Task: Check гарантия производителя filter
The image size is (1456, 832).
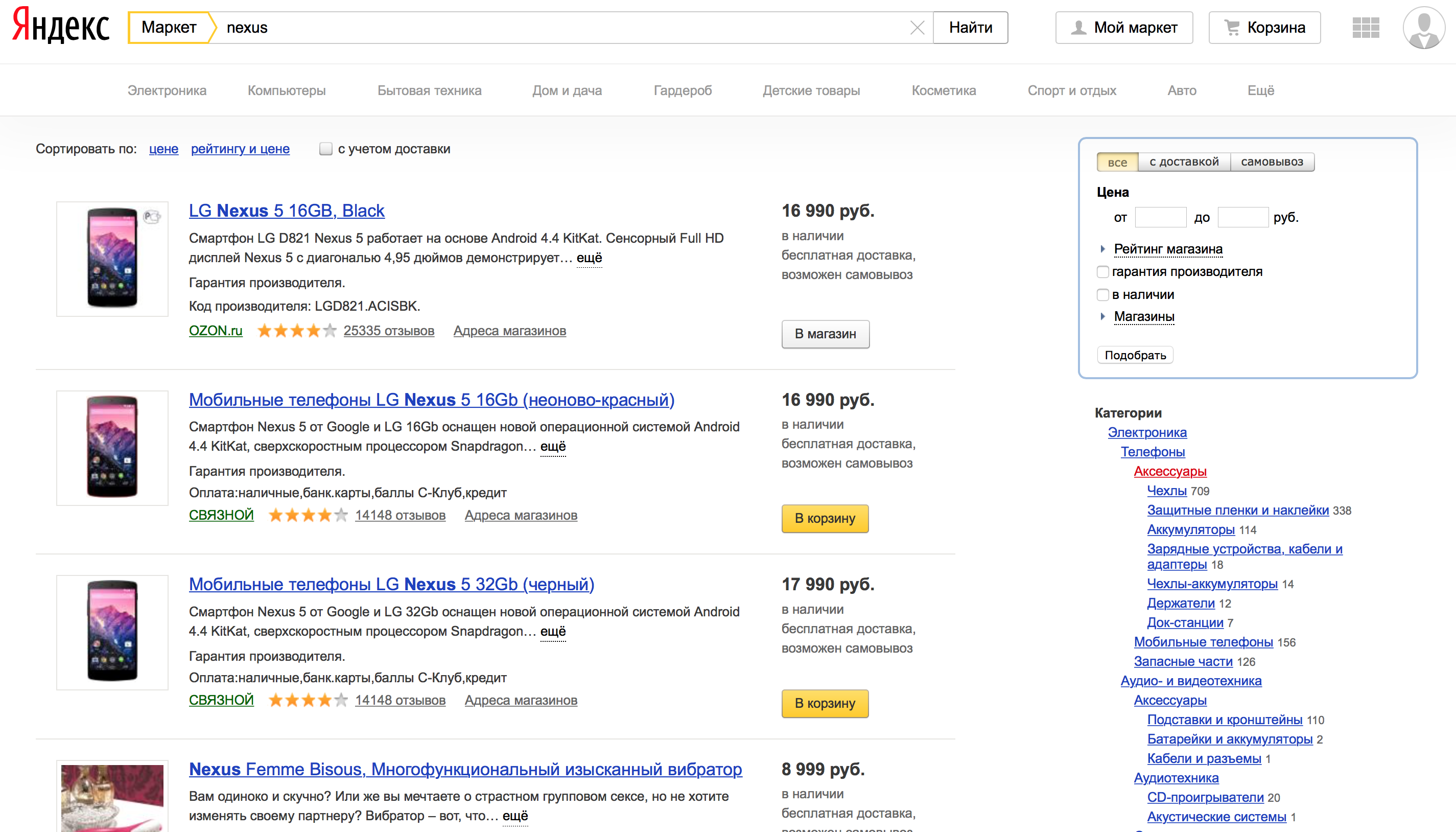Action: [x=1103, y=272]
